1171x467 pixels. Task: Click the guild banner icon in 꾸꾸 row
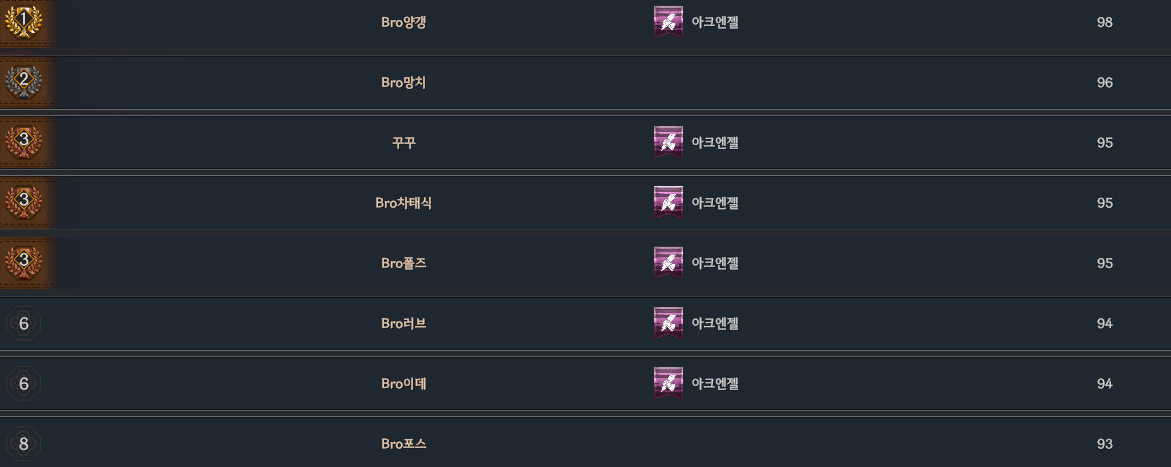click(668, 142)
